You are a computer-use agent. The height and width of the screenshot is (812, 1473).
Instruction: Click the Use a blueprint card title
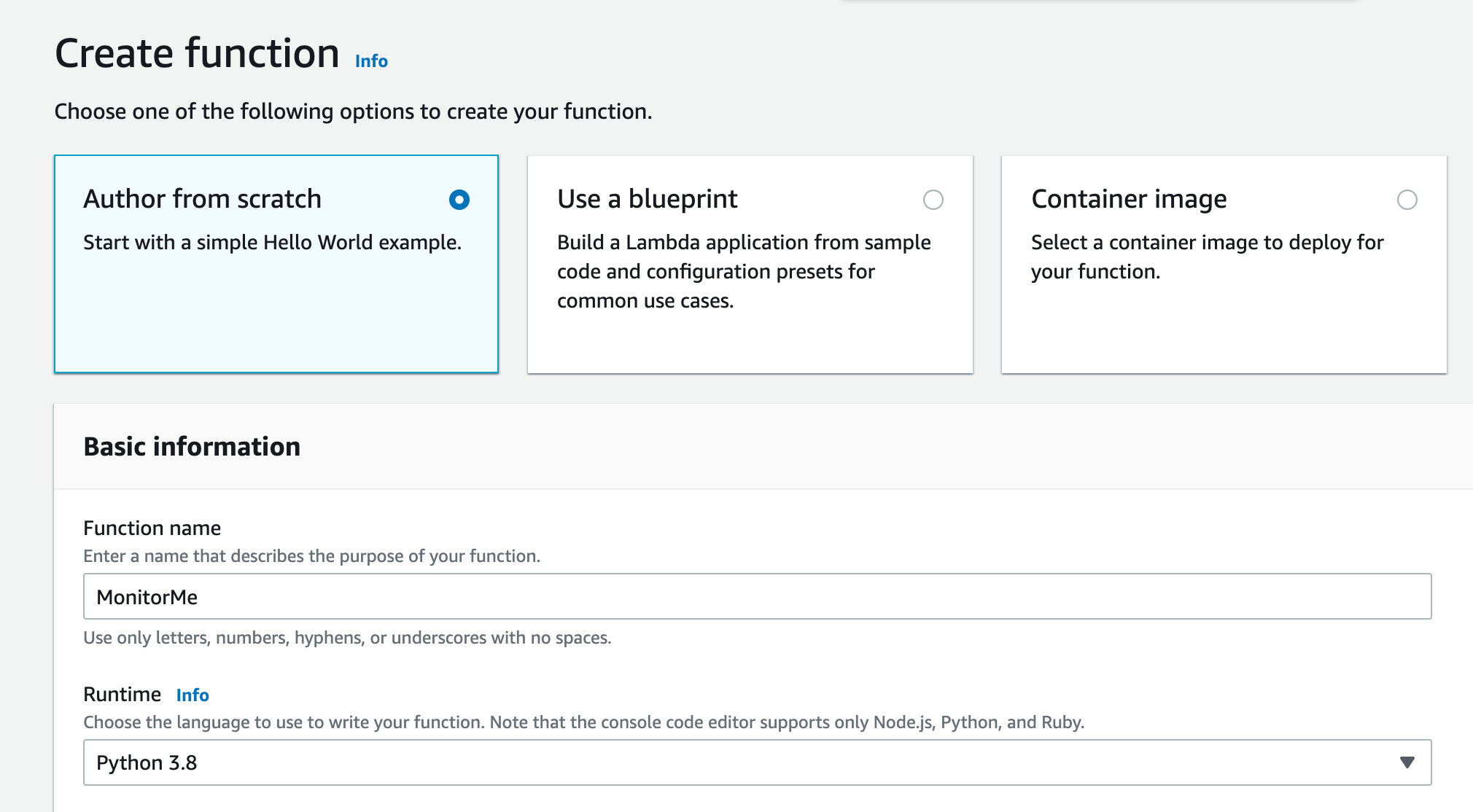647,199
